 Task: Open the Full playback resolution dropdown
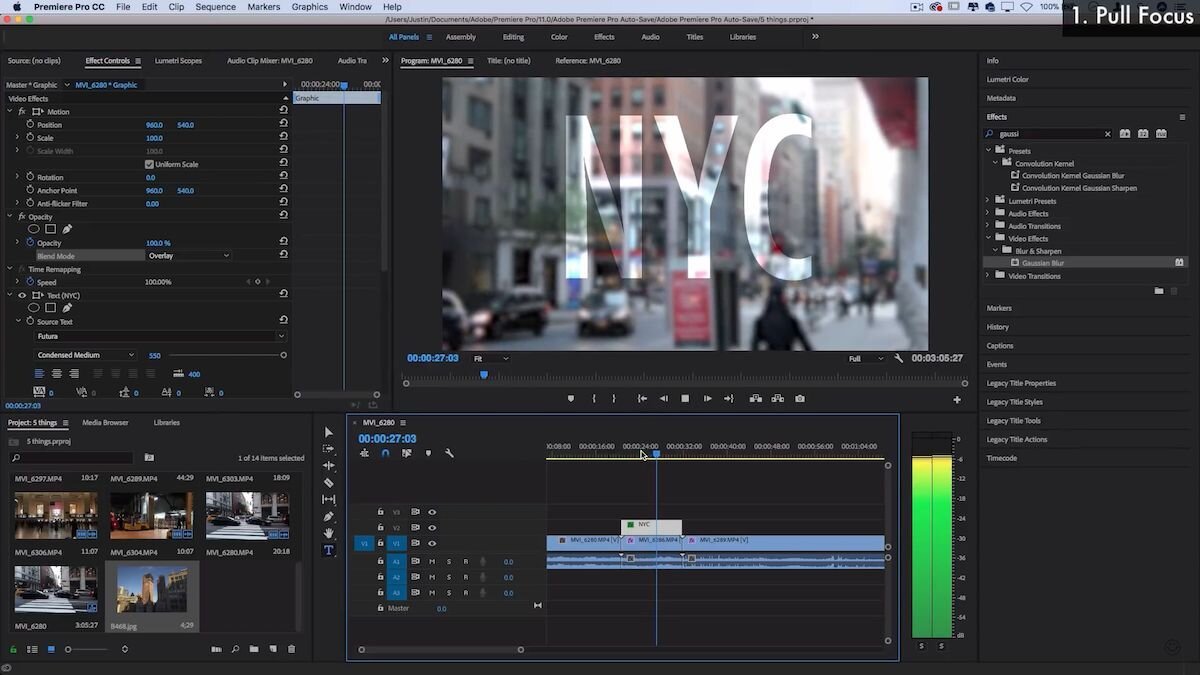(865, 358)
